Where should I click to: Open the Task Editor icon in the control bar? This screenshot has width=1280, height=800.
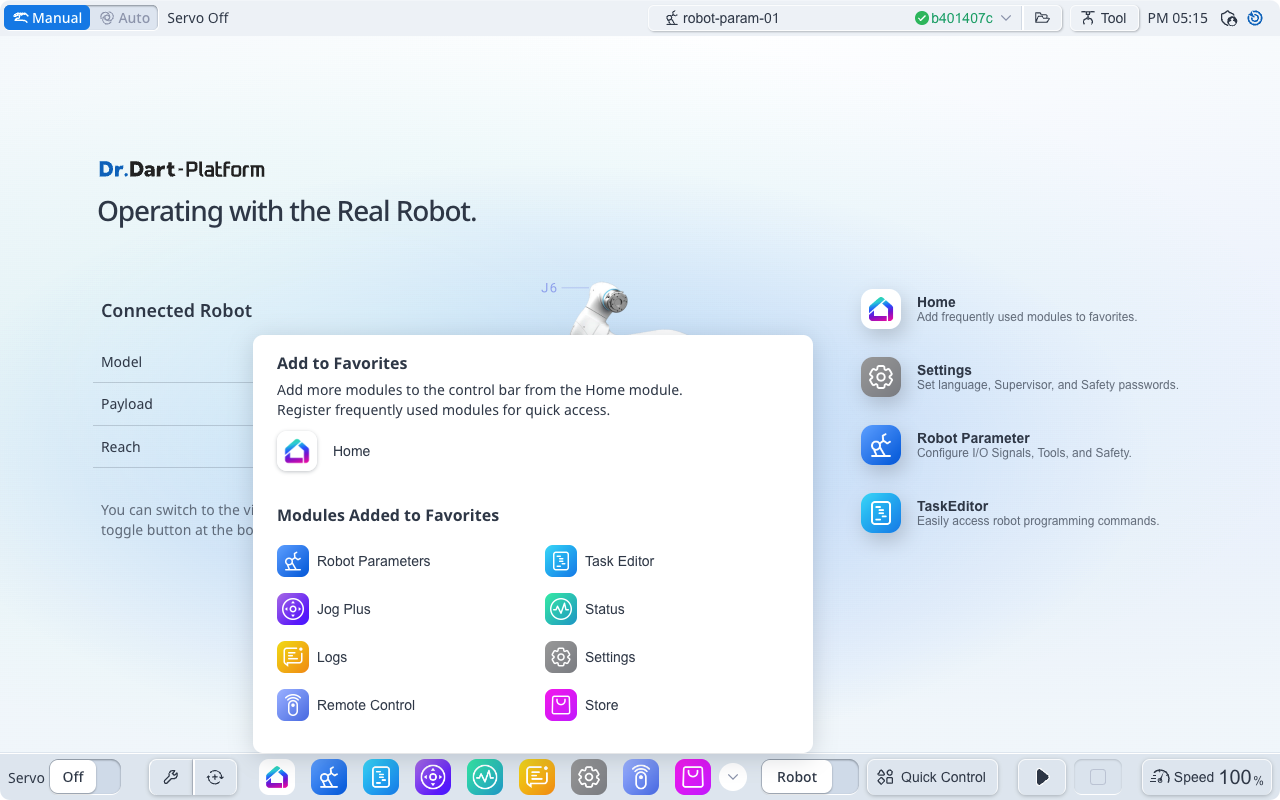(381, 777)
